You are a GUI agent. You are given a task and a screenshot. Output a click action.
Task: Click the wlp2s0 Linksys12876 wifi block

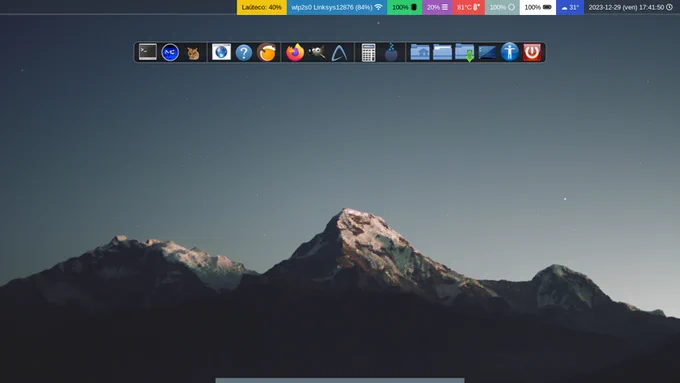coord(337,7)
